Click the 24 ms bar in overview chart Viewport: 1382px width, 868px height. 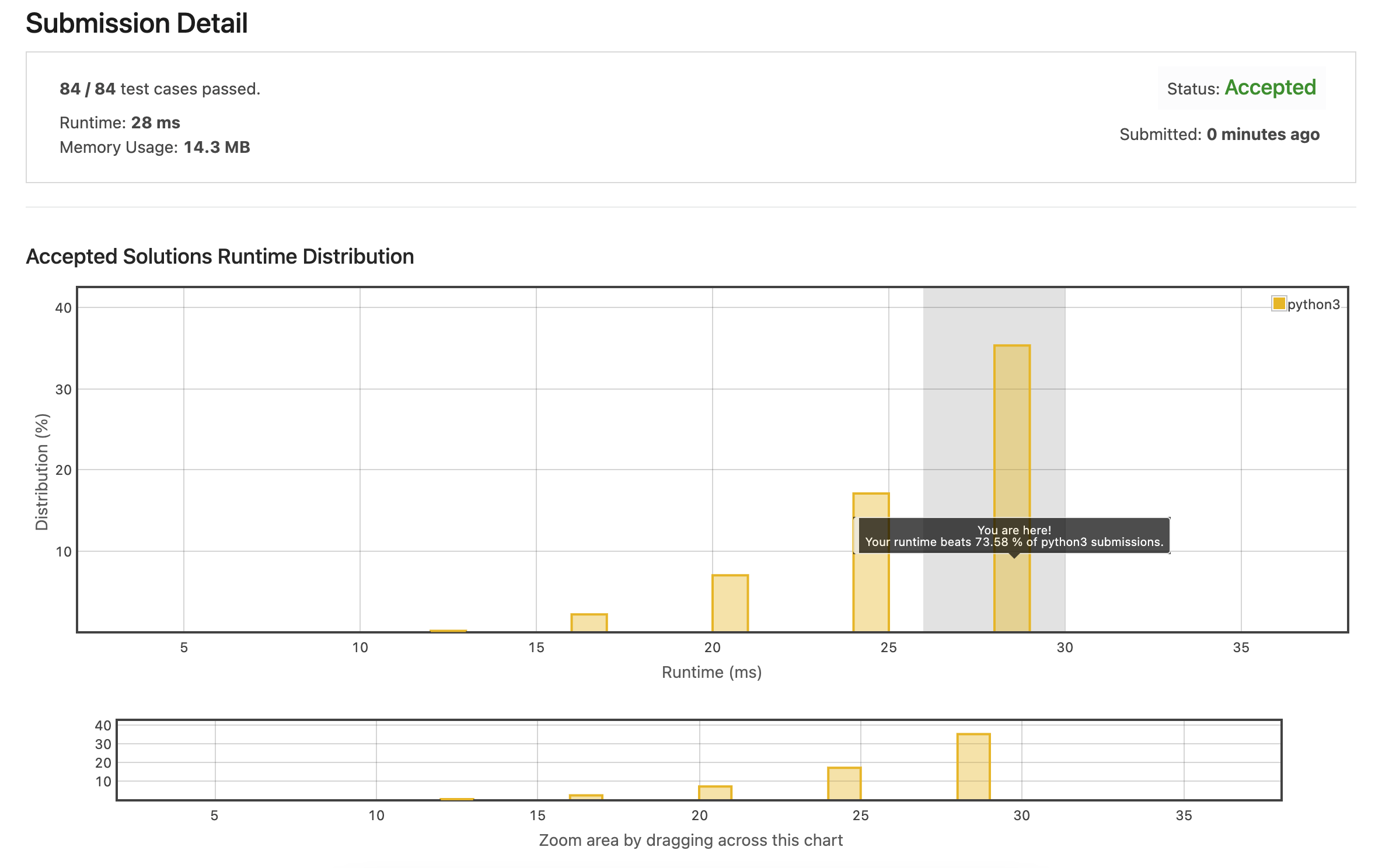coord(844,783)
